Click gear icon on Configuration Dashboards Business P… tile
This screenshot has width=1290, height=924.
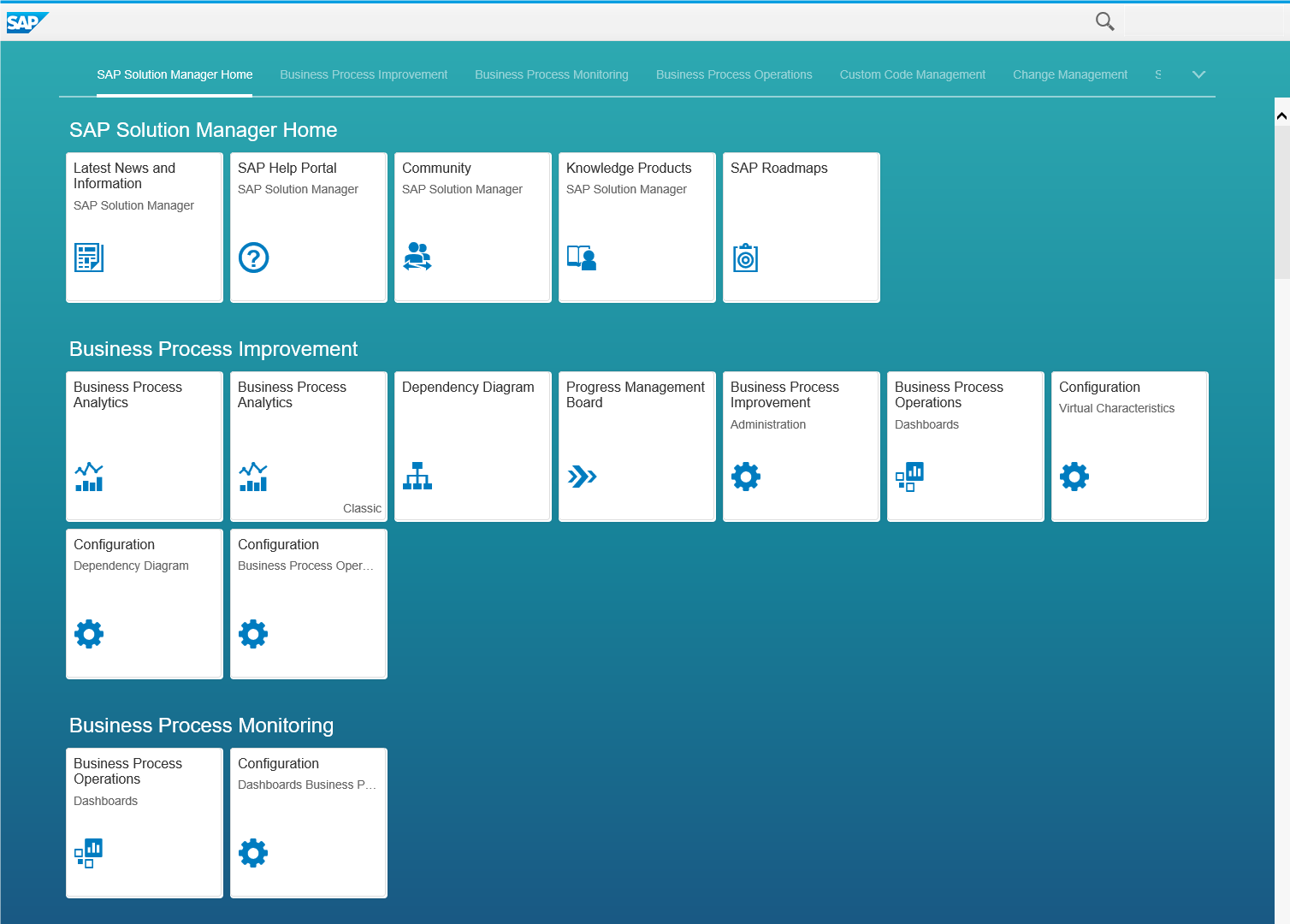pyautogui.click(x=253, y=853)
